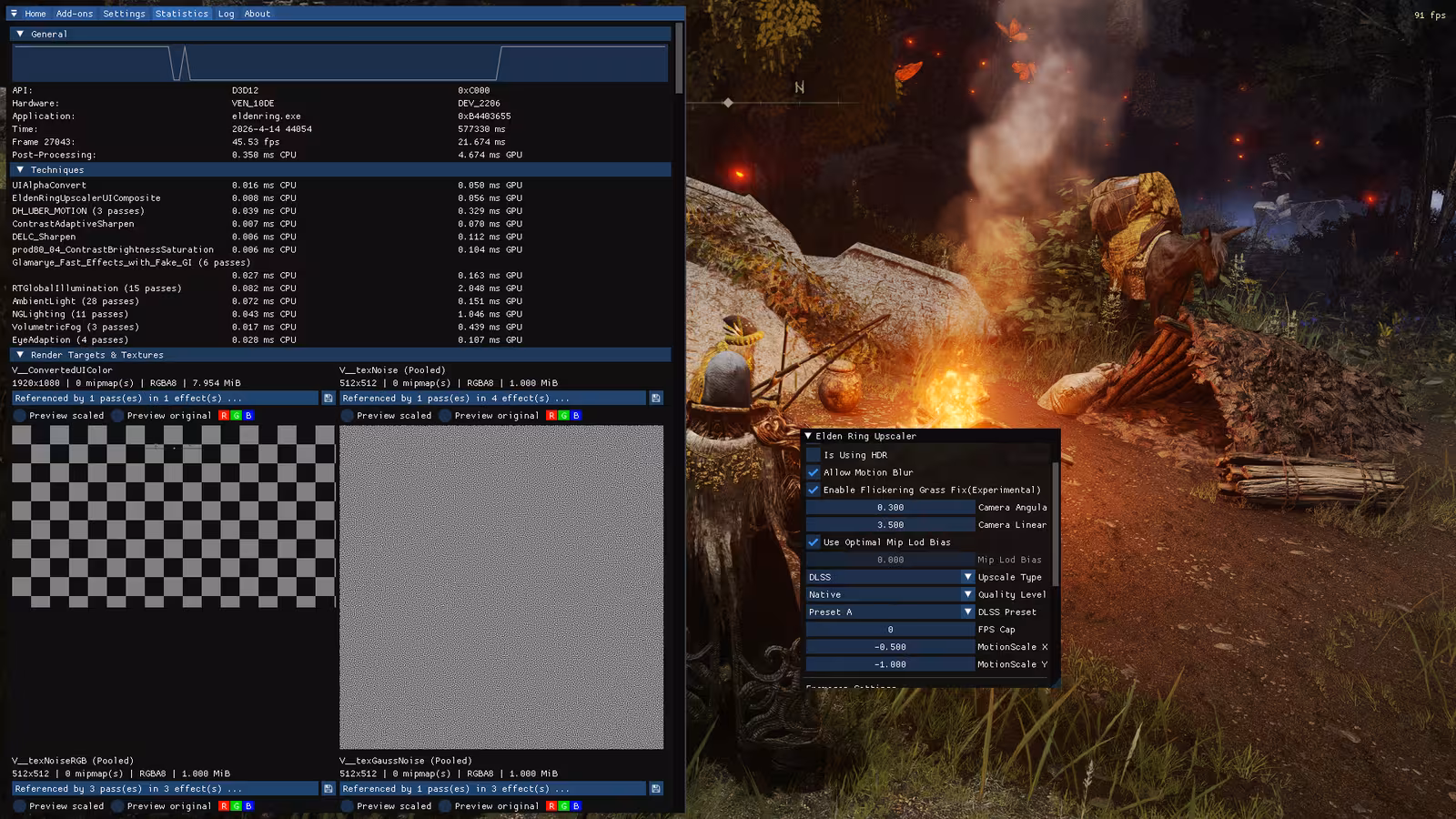Show the About tab

point(258,14)
